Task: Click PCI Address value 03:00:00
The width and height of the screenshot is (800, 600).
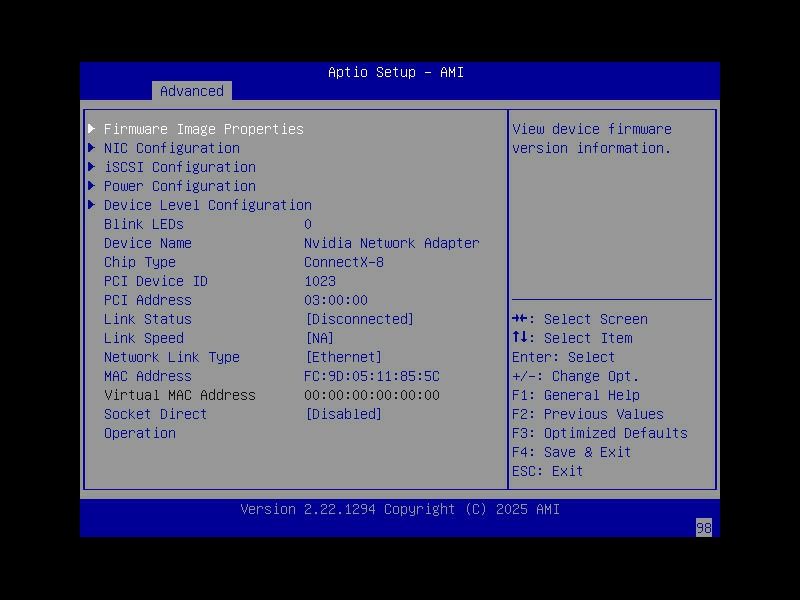Action: click(336, 300)
